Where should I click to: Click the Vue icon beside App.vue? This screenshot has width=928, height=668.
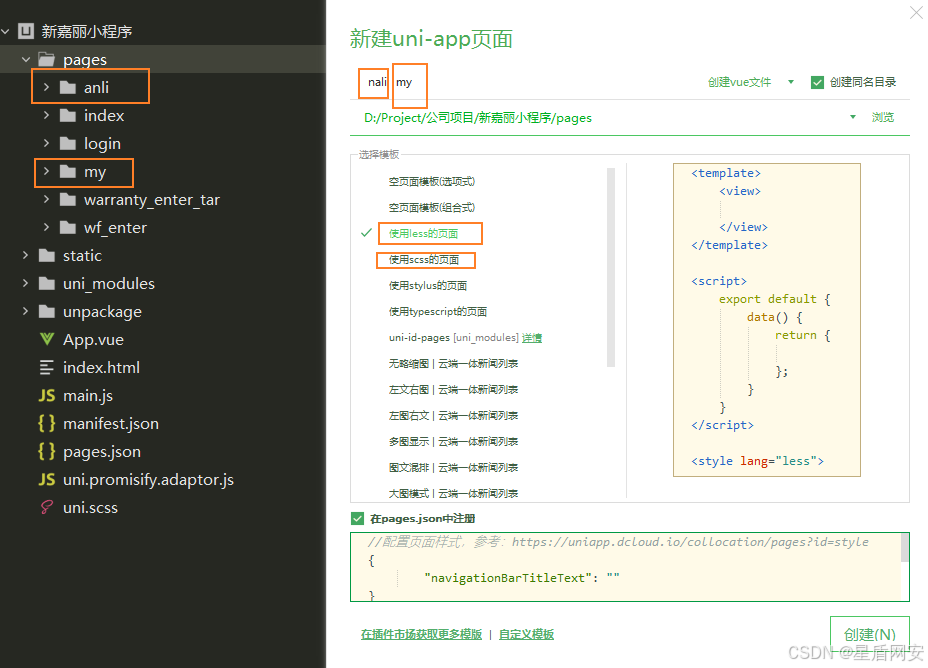point(47,339)
